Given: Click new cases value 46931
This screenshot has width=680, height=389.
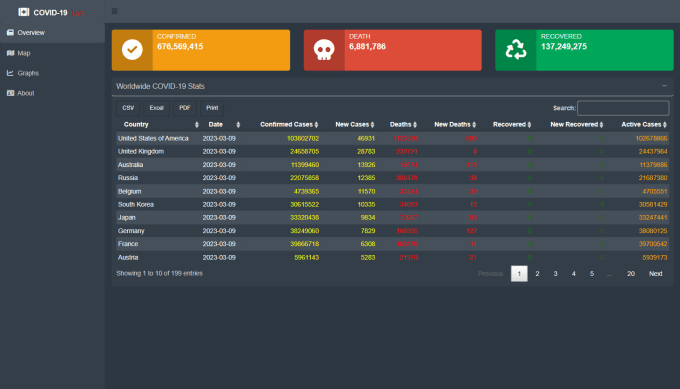Looking at the screenshot, I should 366,138.
